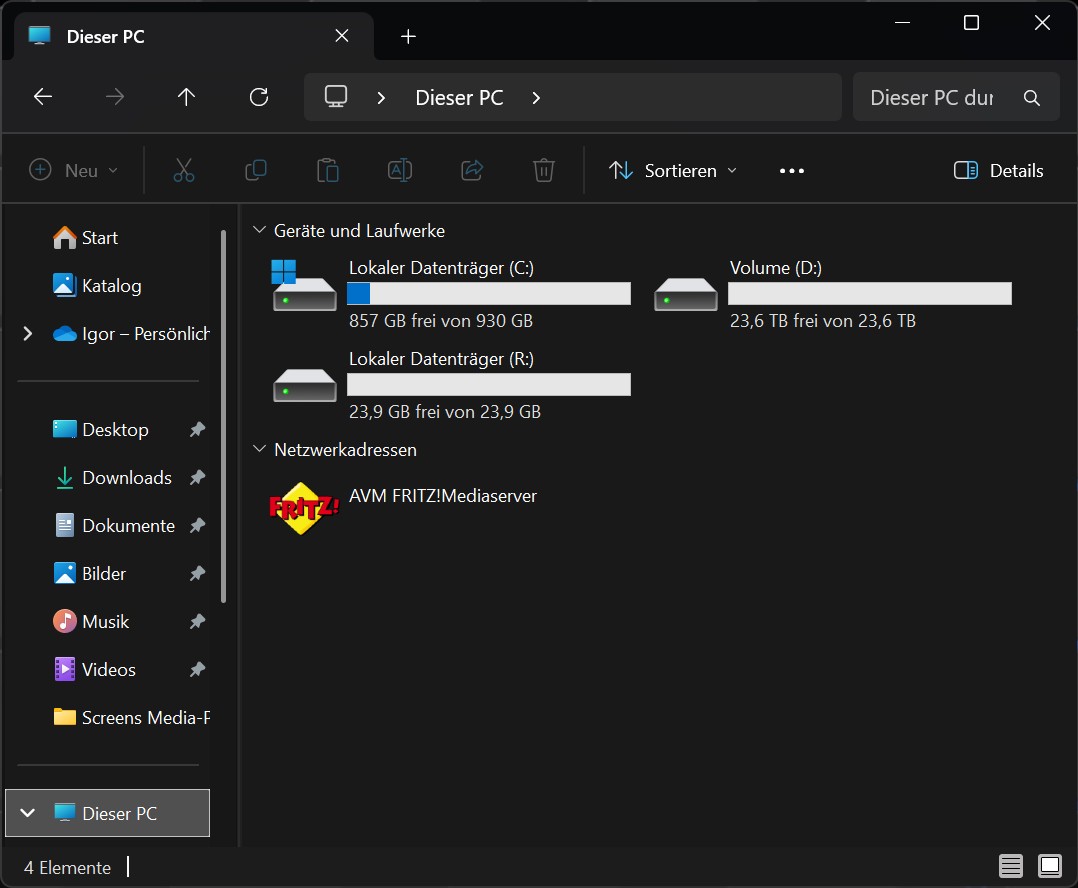Switch to list details view in status bar
This screenshot has width=1078, height=888.
pos(1011,866)
